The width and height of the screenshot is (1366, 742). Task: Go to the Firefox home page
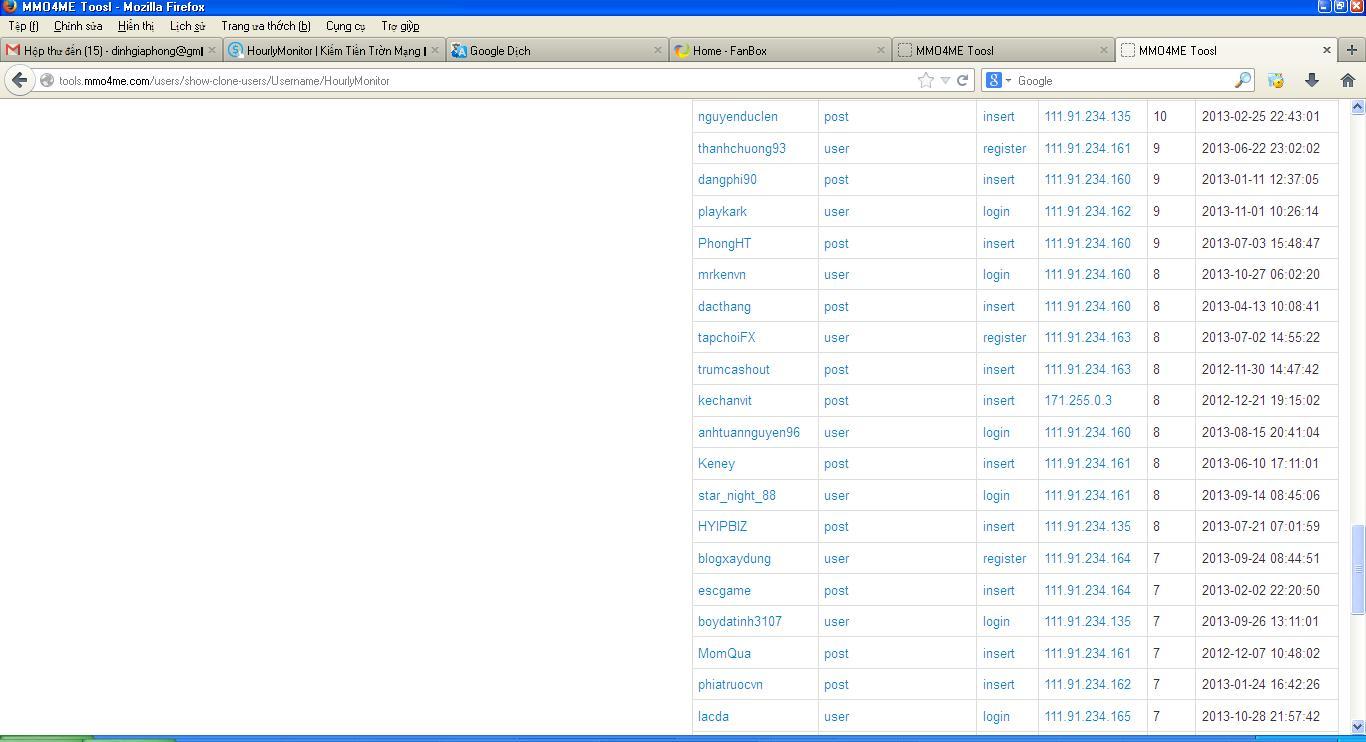tap(1348, 80)
